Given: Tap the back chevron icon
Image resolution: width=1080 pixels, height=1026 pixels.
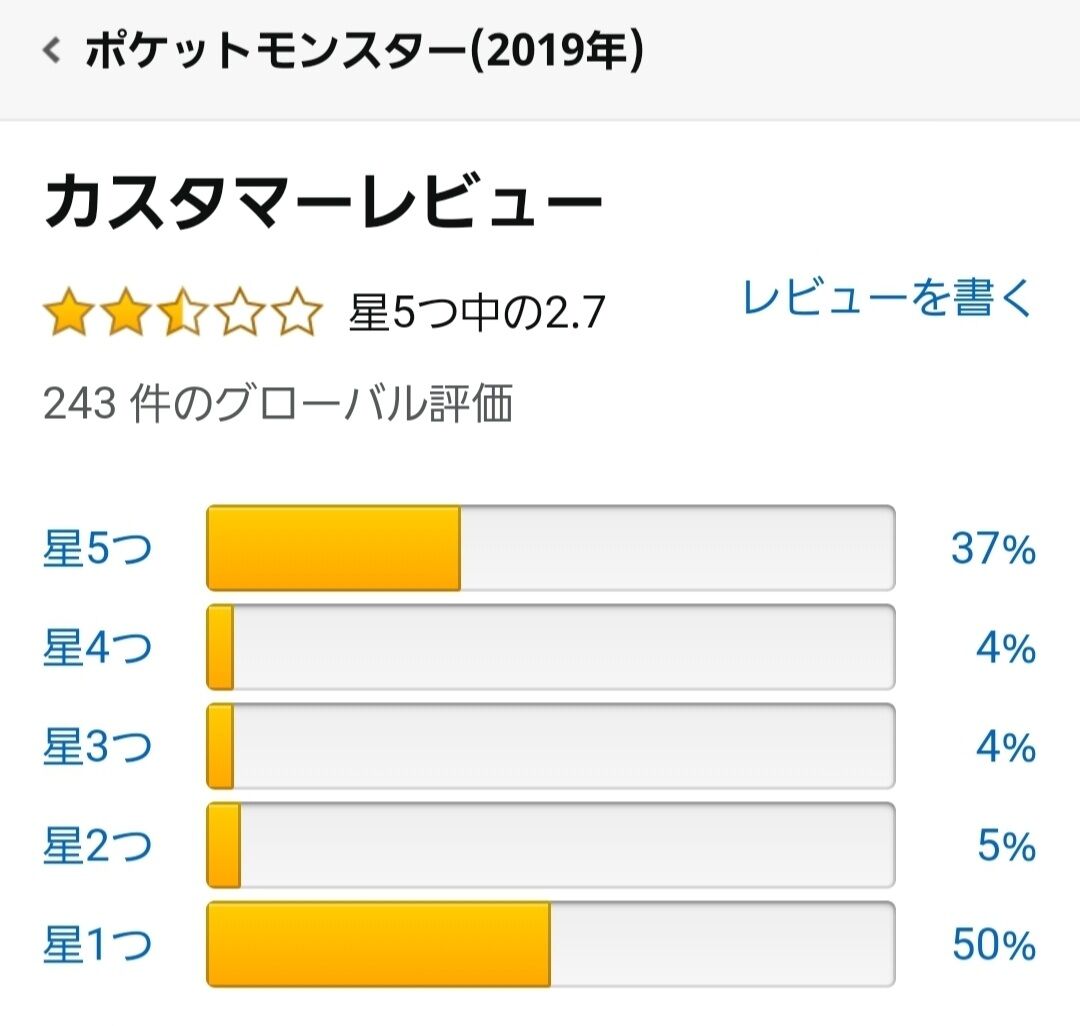Looking at the screenshot, I should (x=52, y=51).
